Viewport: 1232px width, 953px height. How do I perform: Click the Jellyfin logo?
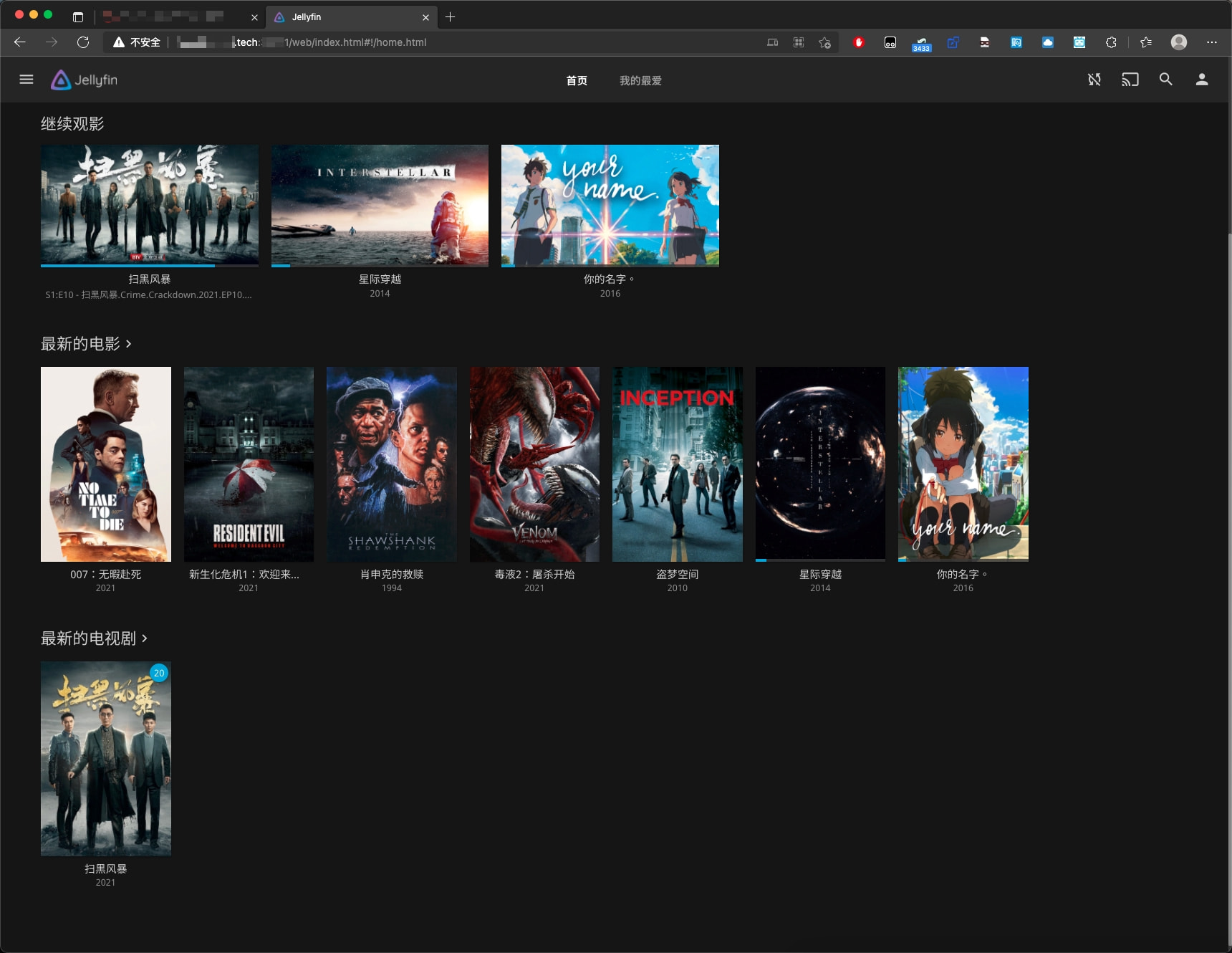coord(85,80)
